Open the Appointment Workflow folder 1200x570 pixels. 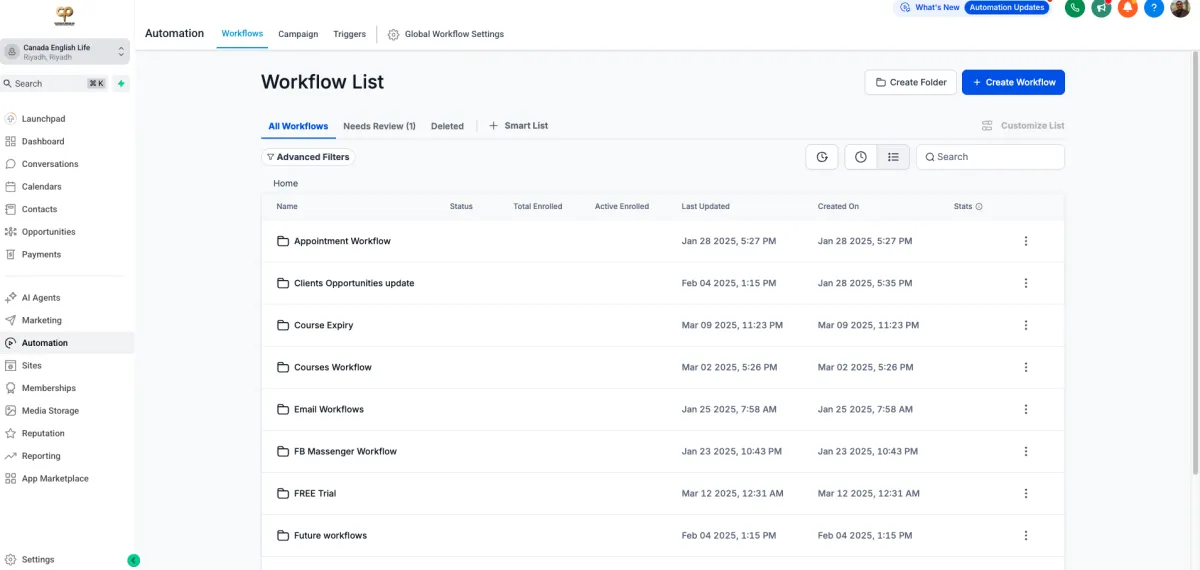[x=342, y=241]
